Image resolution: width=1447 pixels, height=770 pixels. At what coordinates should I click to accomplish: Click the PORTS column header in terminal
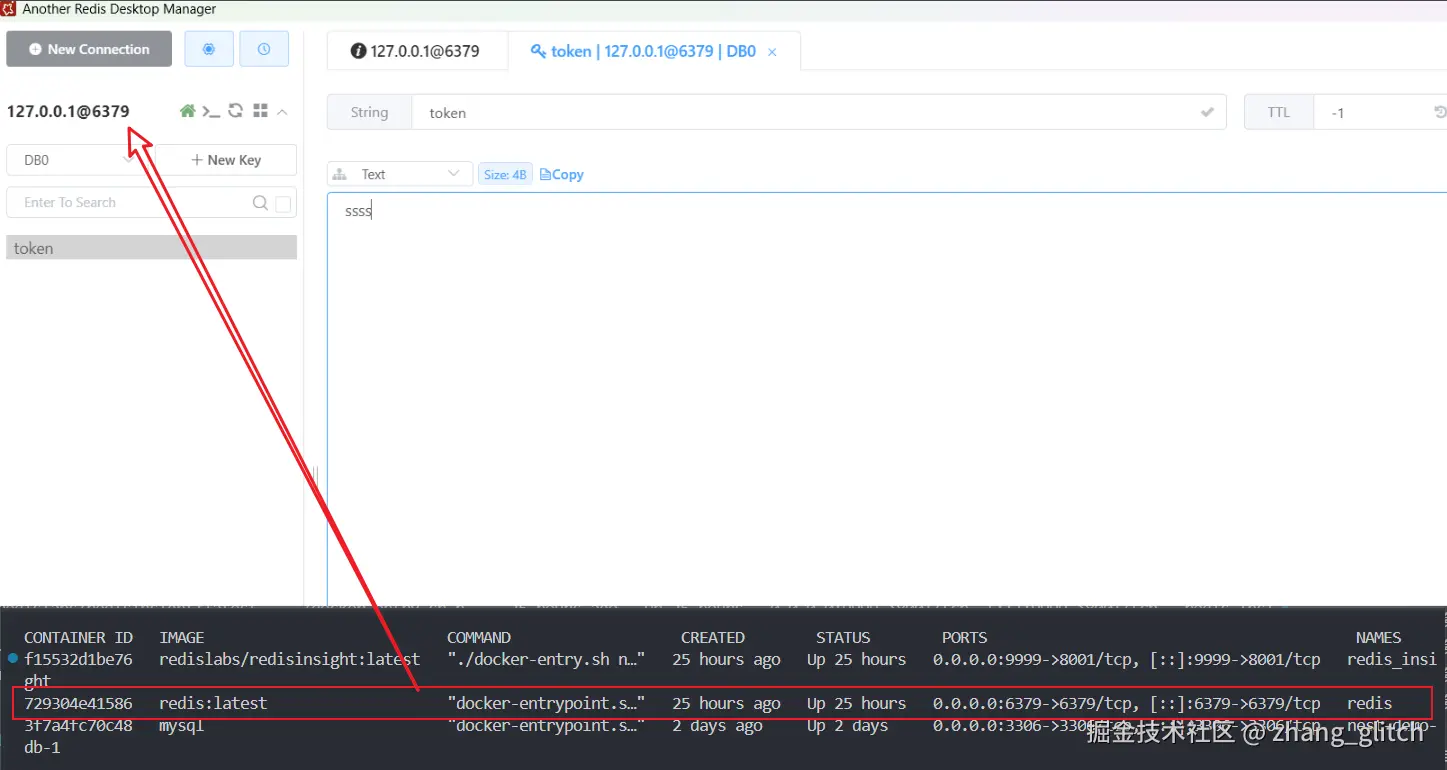[964, 637]
